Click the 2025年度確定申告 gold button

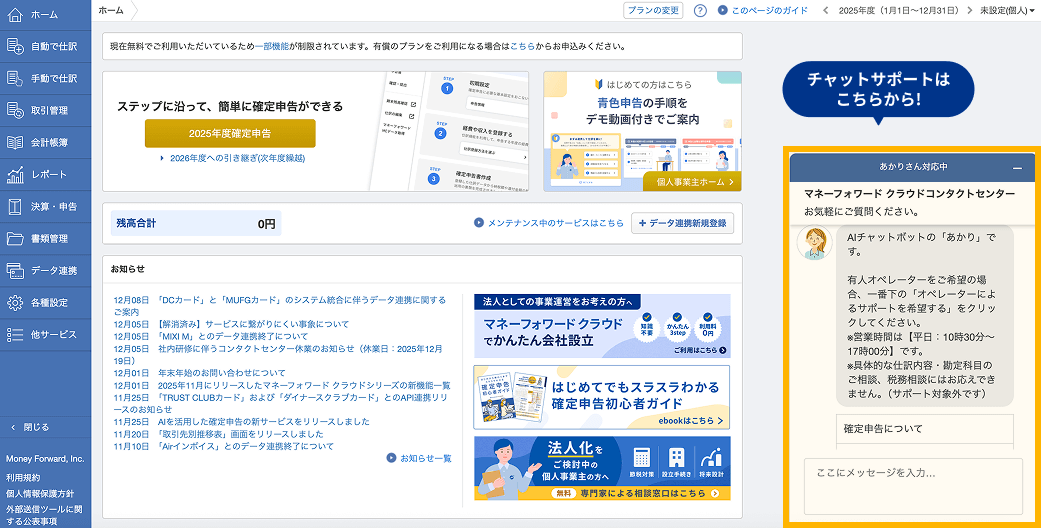point(230,133)
